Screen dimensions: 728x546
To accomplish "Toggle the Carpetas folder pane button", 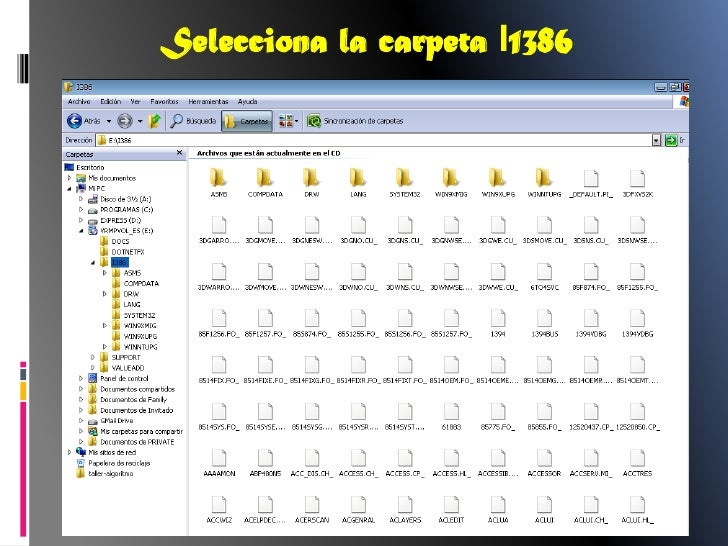I will (x=247, y=121).
